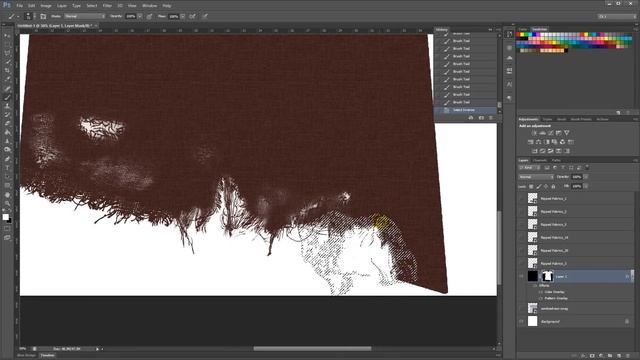Toggle the Brush panel button in options bar
This screenshot has height=360, width=640.
(x=43, y=16)
